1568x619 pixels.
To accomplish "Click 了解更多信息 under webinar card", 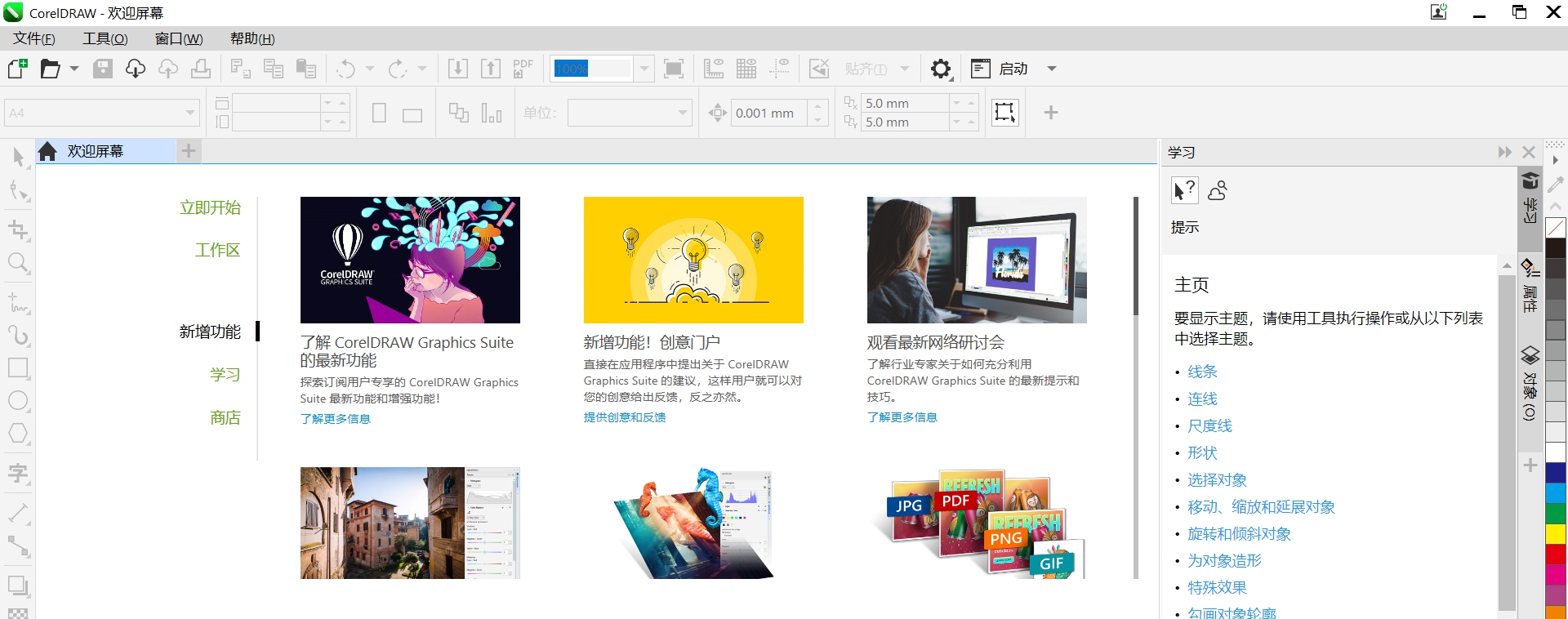I will pos(902,417).
